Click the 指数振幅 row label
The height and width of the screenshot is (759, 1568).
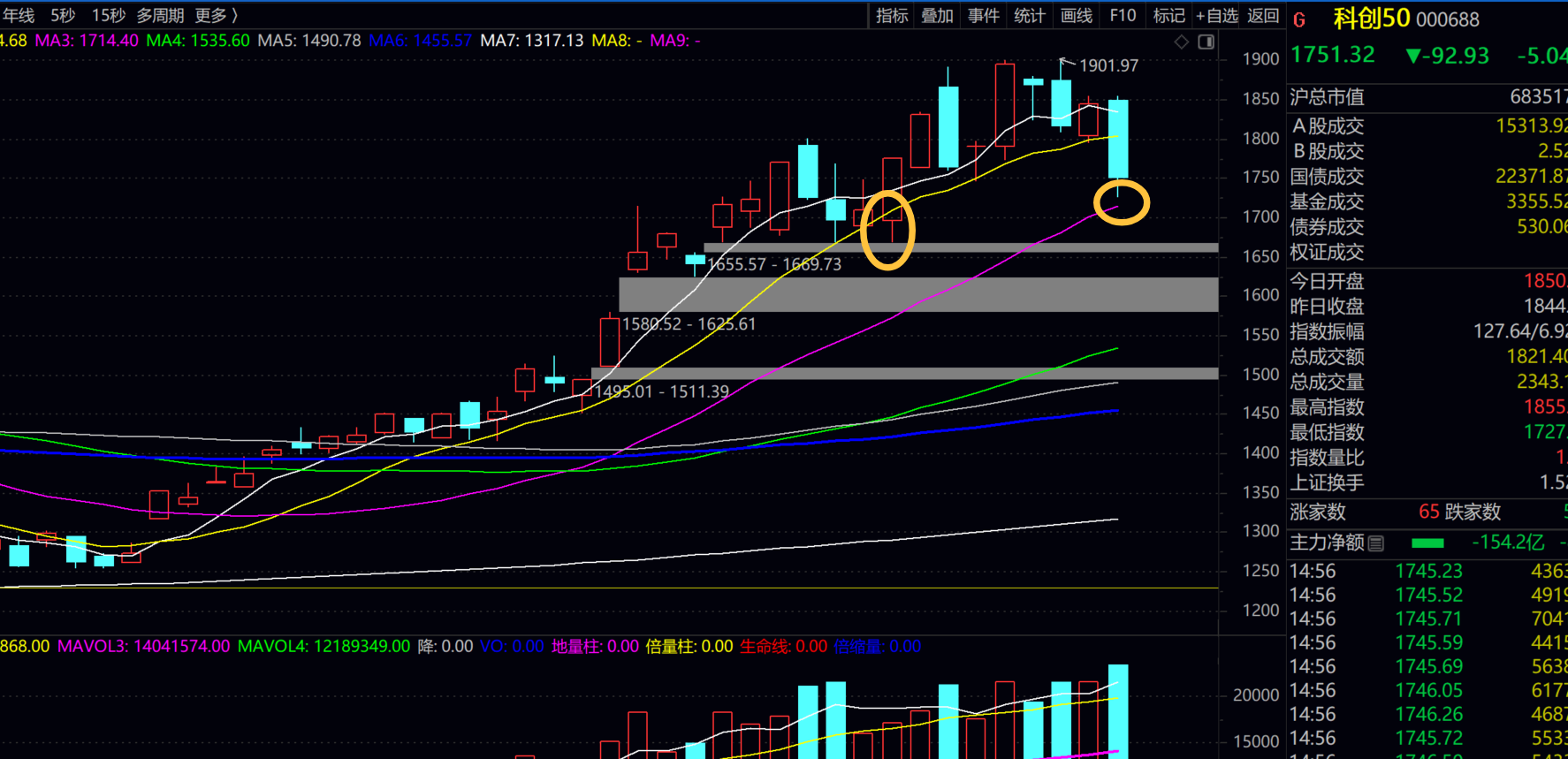[1327, 332]
